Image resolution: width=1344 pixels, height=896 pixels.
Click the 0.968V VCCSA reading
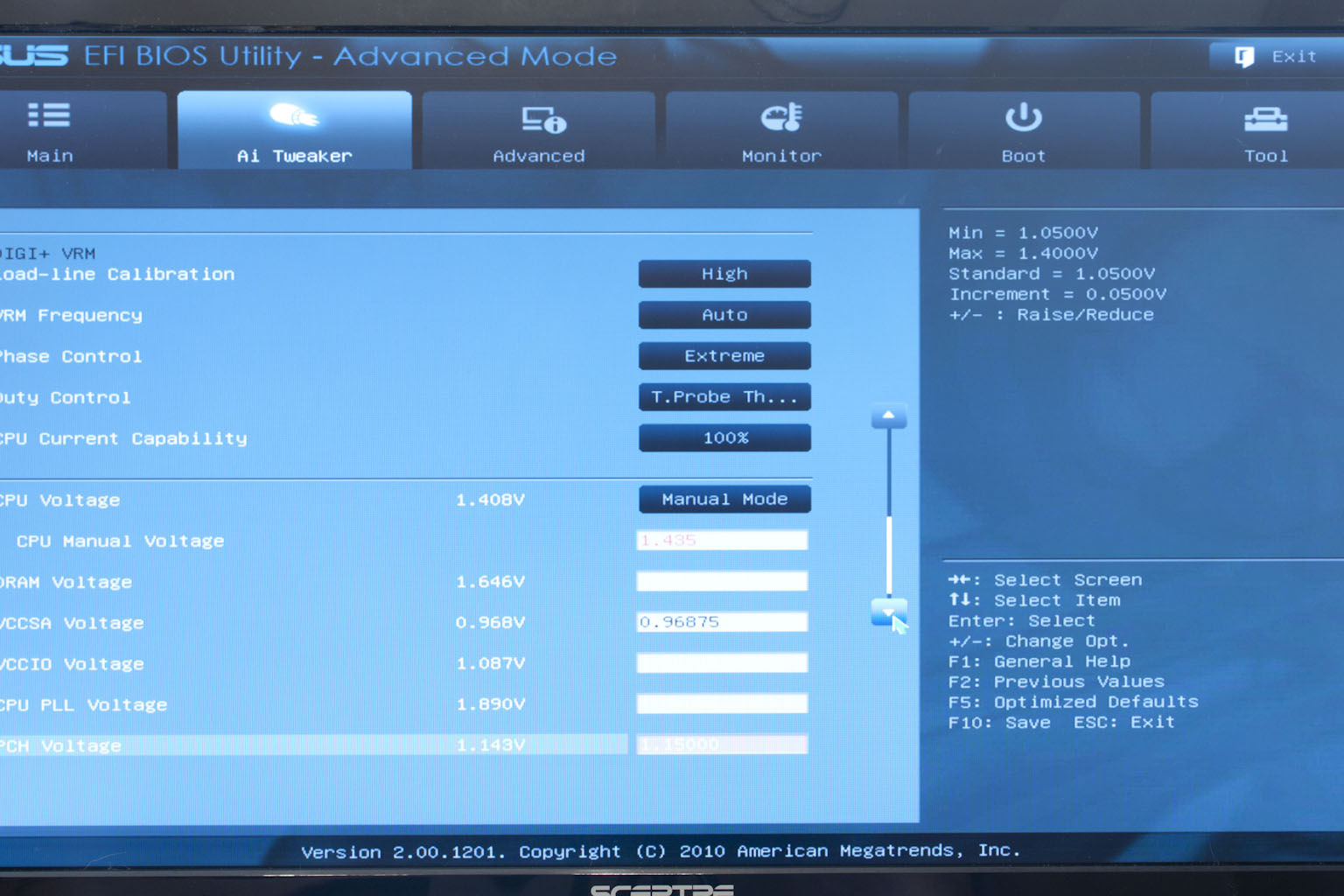(x=490, y=622)
